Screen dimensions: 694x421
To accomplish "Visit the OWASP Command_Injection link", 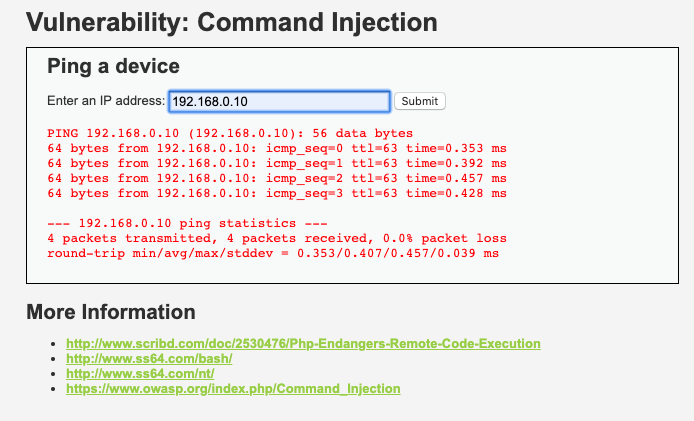I will tap(233, 389).
